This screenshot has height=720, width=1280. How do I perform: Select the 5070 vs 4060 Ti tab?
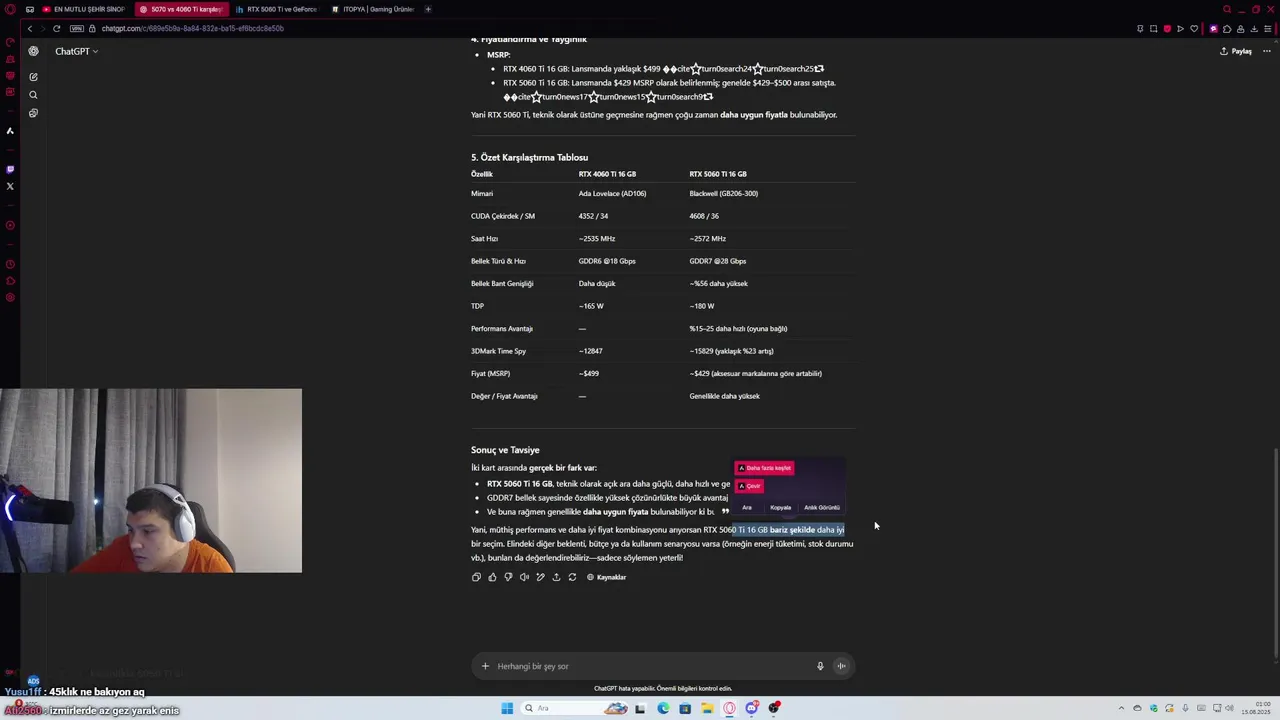click(181, 9)
